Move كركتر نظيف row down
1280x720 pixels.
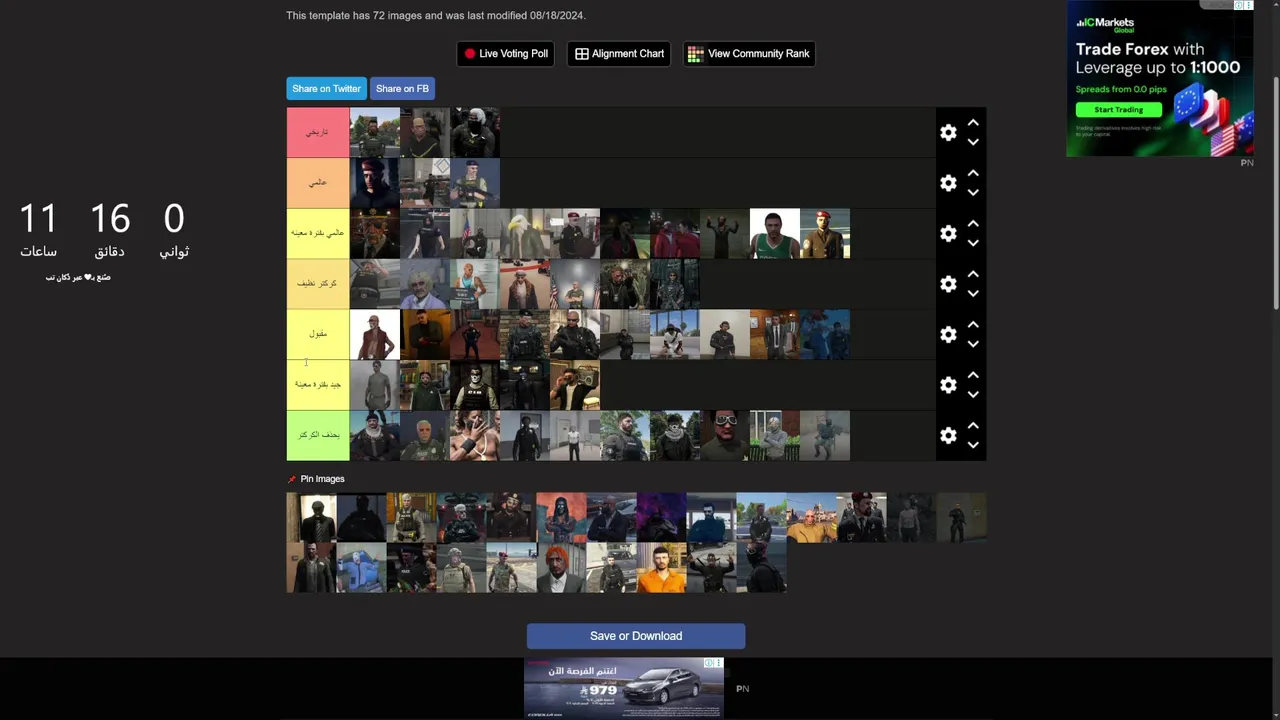pos(973,294)
